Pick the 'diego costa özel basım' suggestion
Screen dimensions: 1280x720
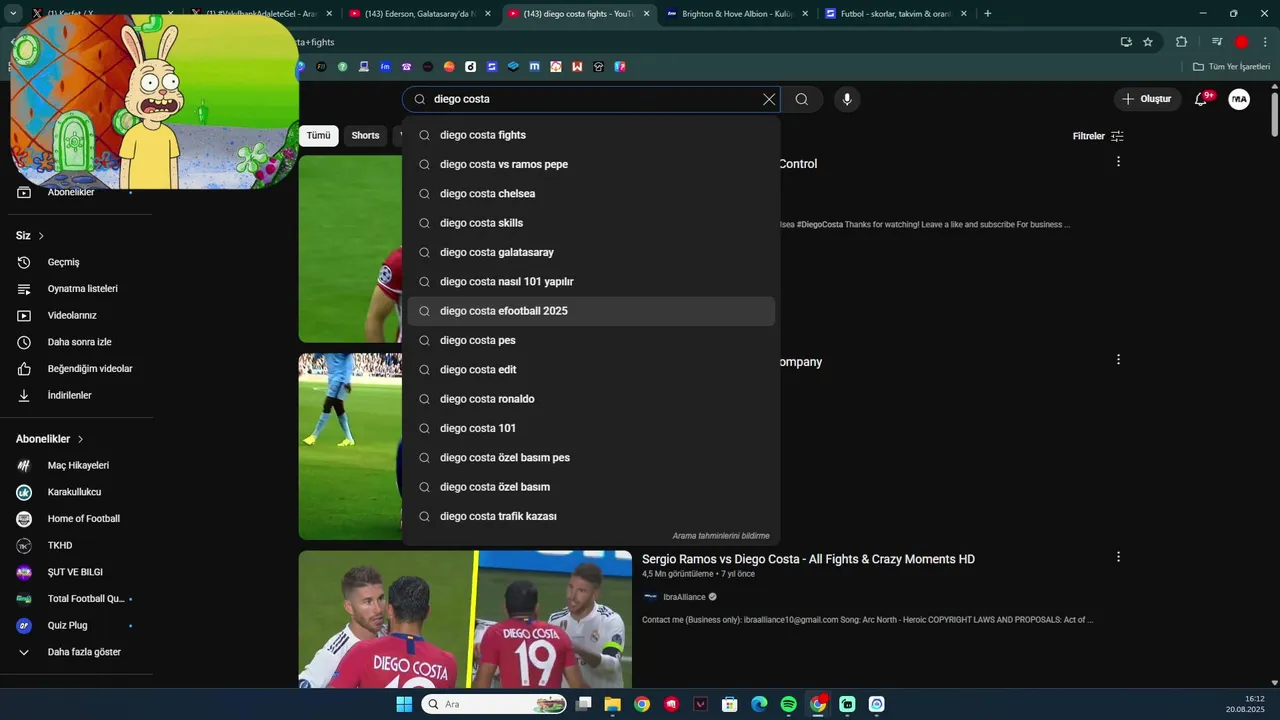[x=591, y=487]
